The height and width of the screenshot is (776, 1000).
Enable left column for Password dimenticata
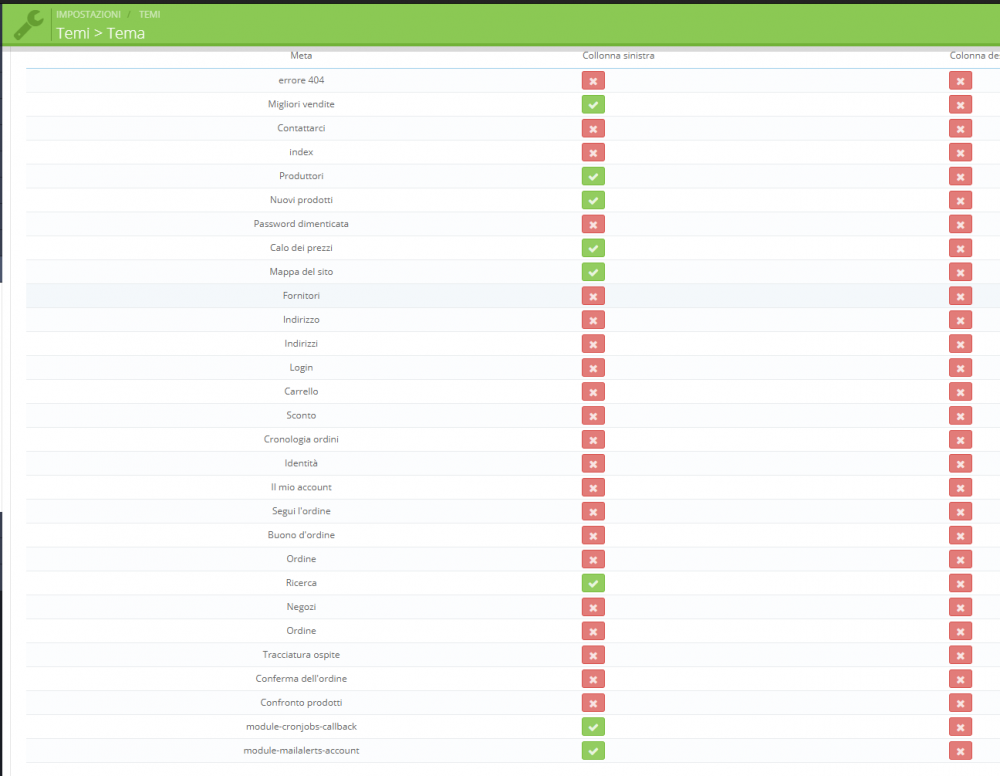click(593, 224)
